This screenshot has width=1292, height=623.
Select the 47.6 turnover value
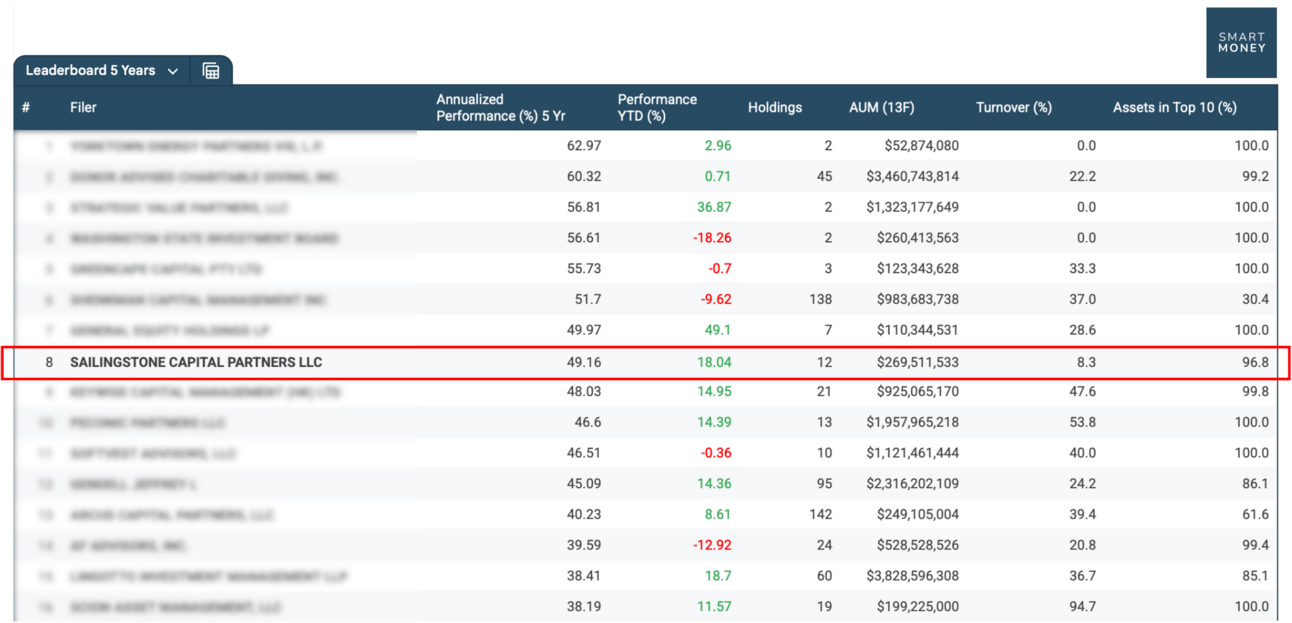[x=1082, y=393]
